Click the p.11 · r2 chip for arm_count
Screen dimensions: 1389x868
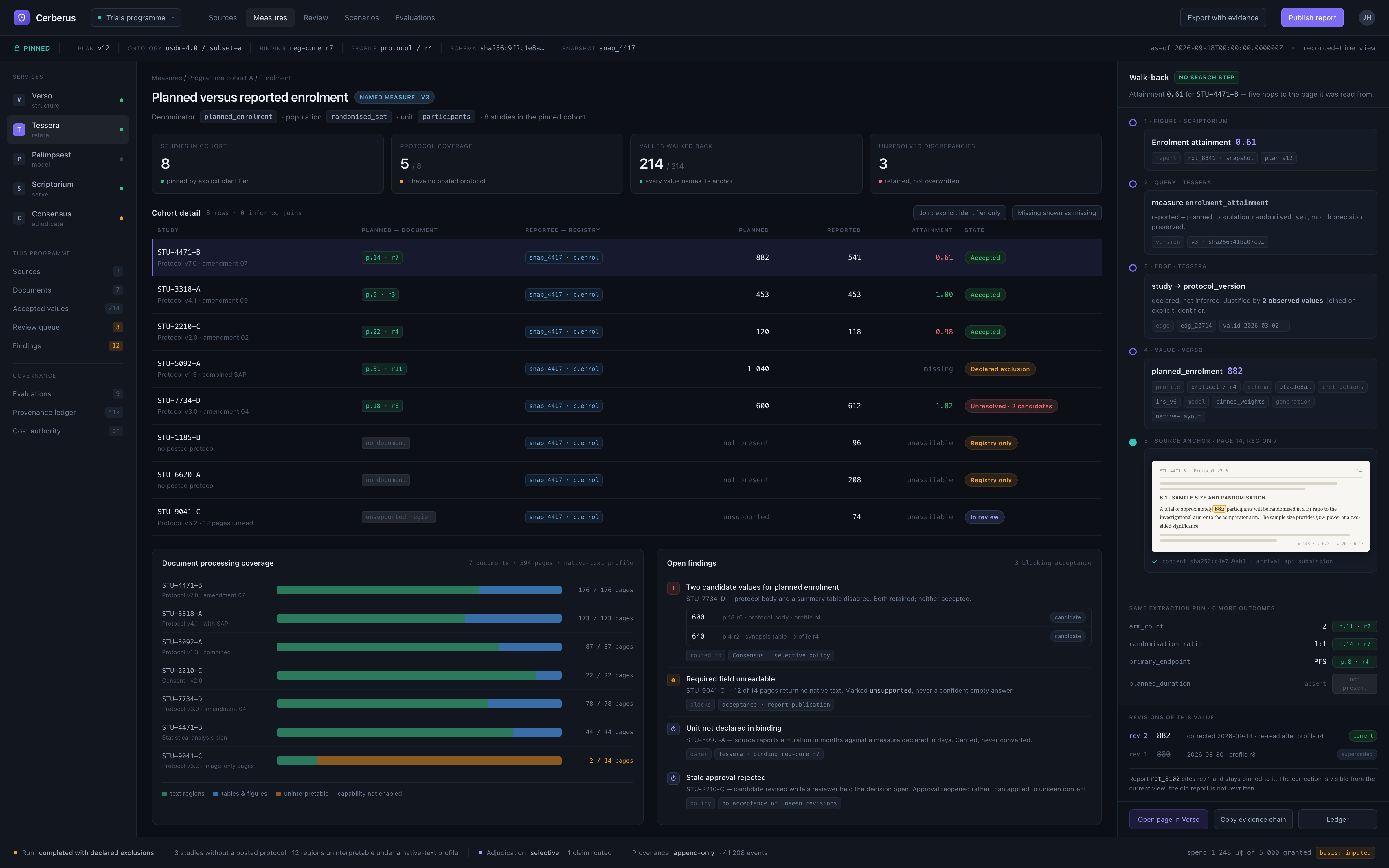(1354, 627)
